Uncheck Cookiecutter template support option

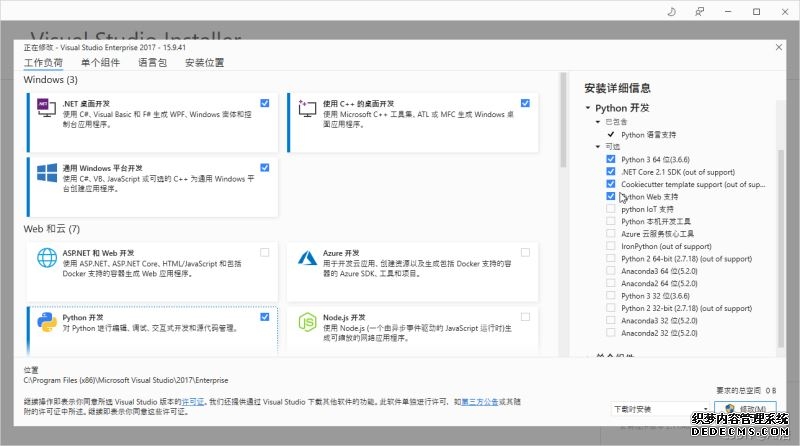[610, 184]
